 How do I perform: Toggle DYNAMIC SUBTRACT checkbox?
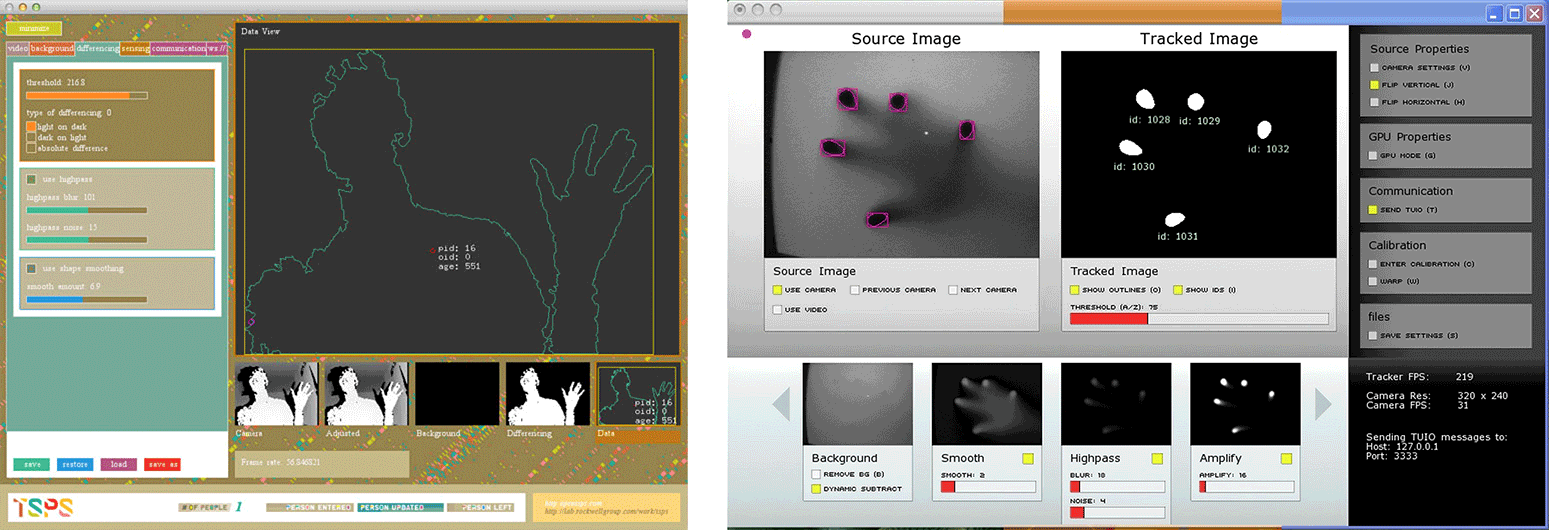[x=816, y=489]
